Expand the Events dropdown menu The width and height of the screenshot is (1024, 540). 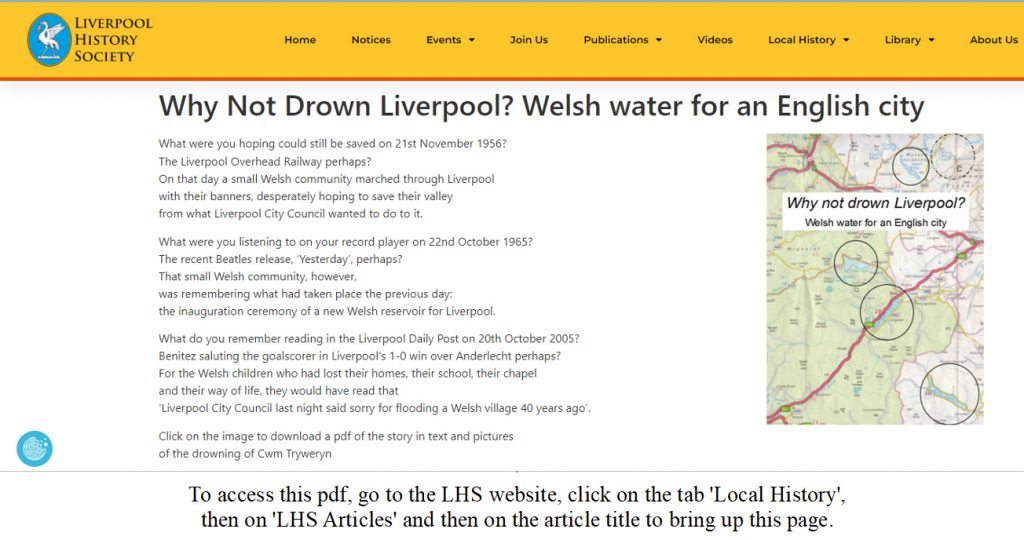[x=450, y=40]
